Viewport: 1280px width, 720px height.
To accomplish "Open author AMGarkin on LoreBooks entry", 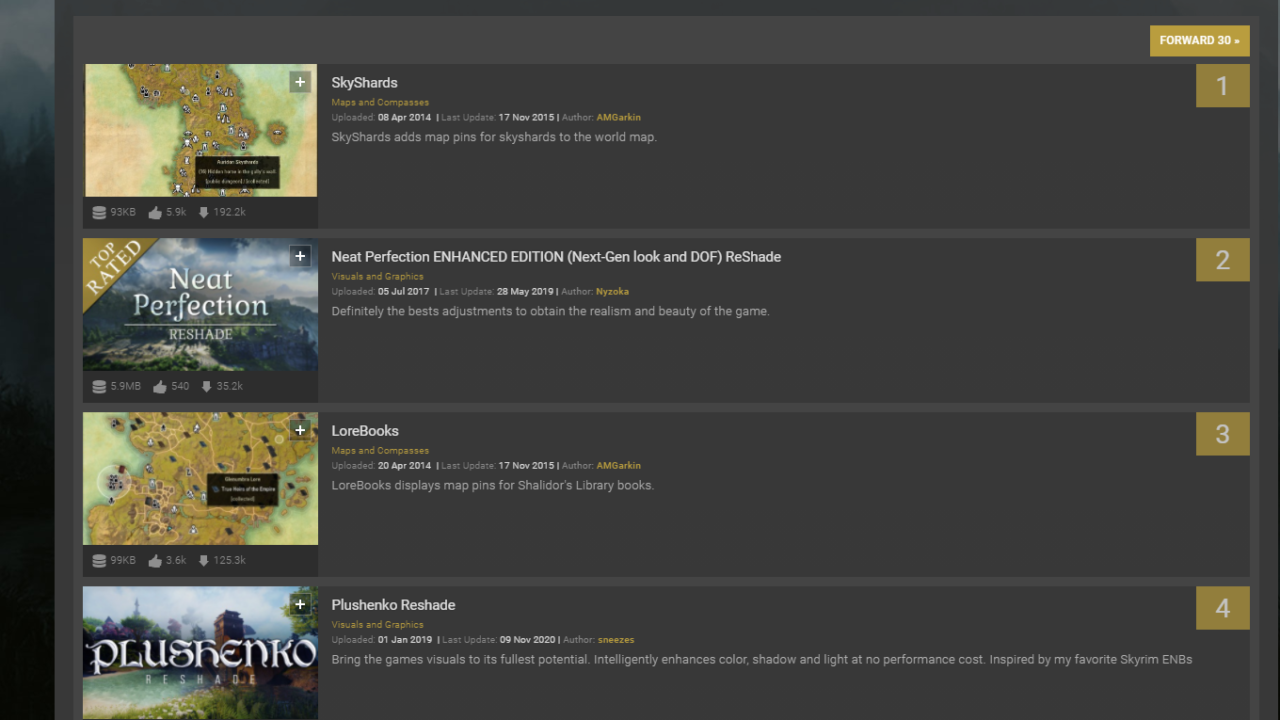I will pos(618,465).
